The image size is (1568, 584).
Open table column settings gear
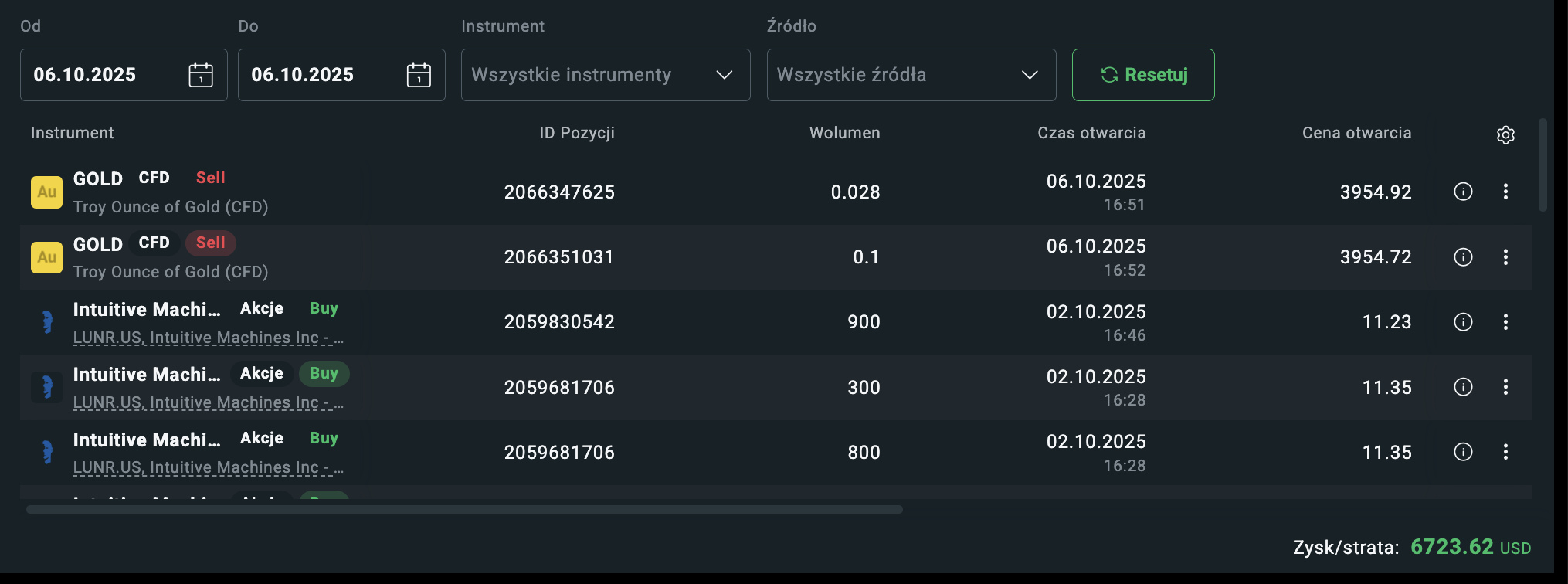tap(1505, 135)
